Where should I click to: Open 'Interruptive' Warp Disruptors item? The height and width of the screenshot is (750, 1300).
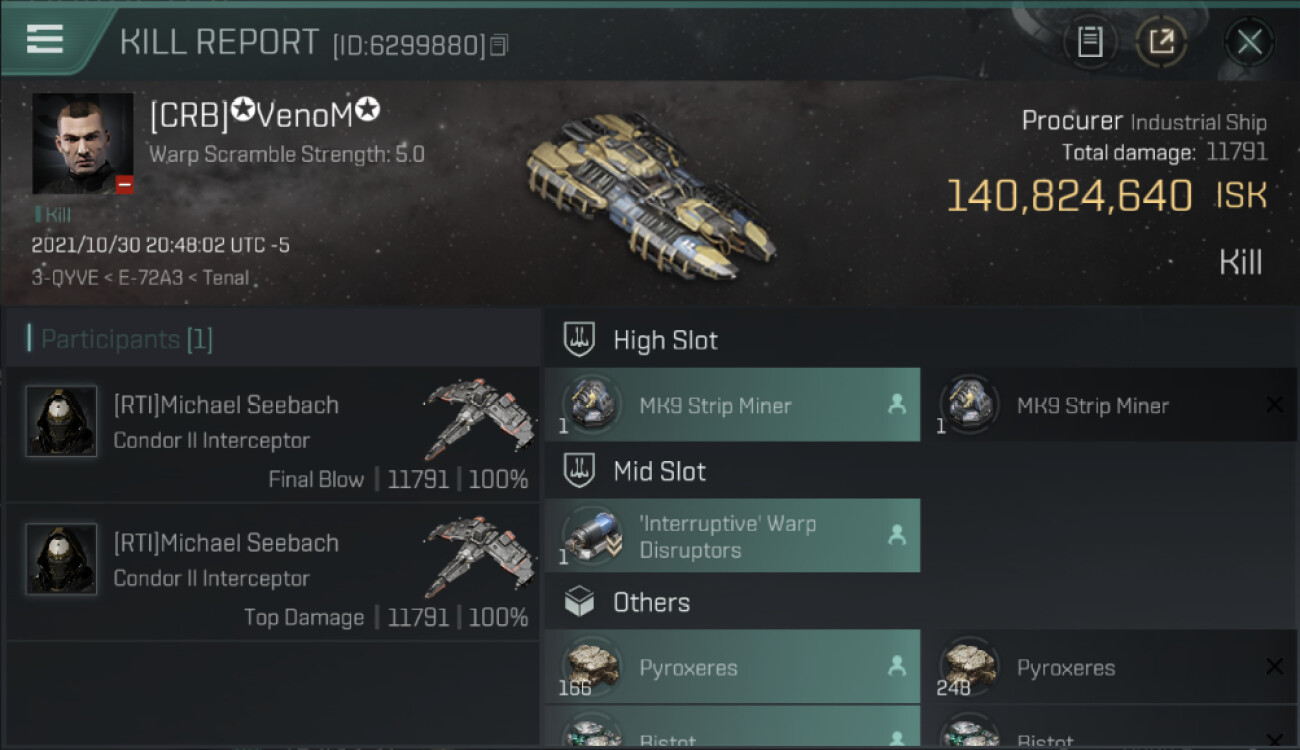[x=733, y=536]
